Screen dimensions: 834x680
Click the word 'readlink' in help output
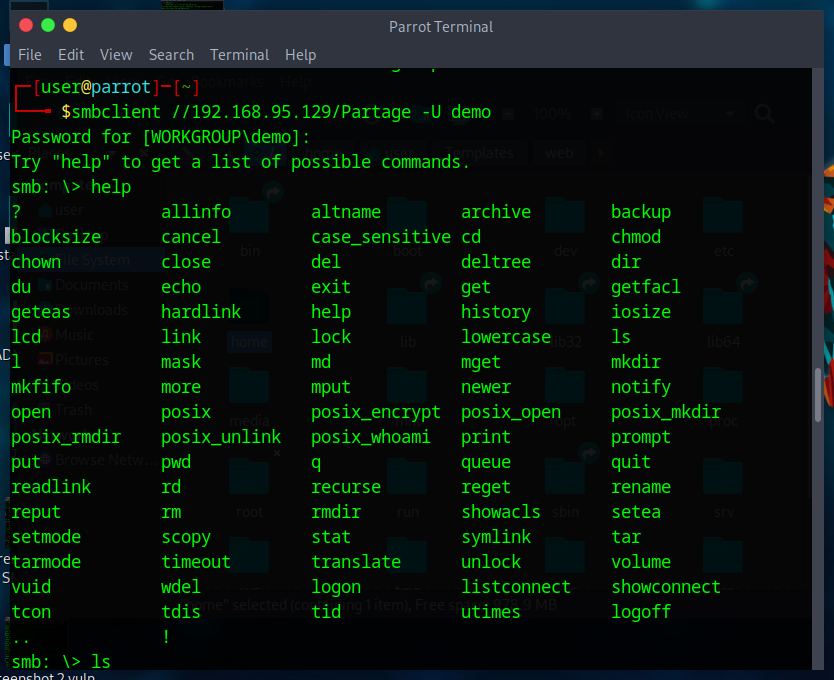tap(51, 487)
